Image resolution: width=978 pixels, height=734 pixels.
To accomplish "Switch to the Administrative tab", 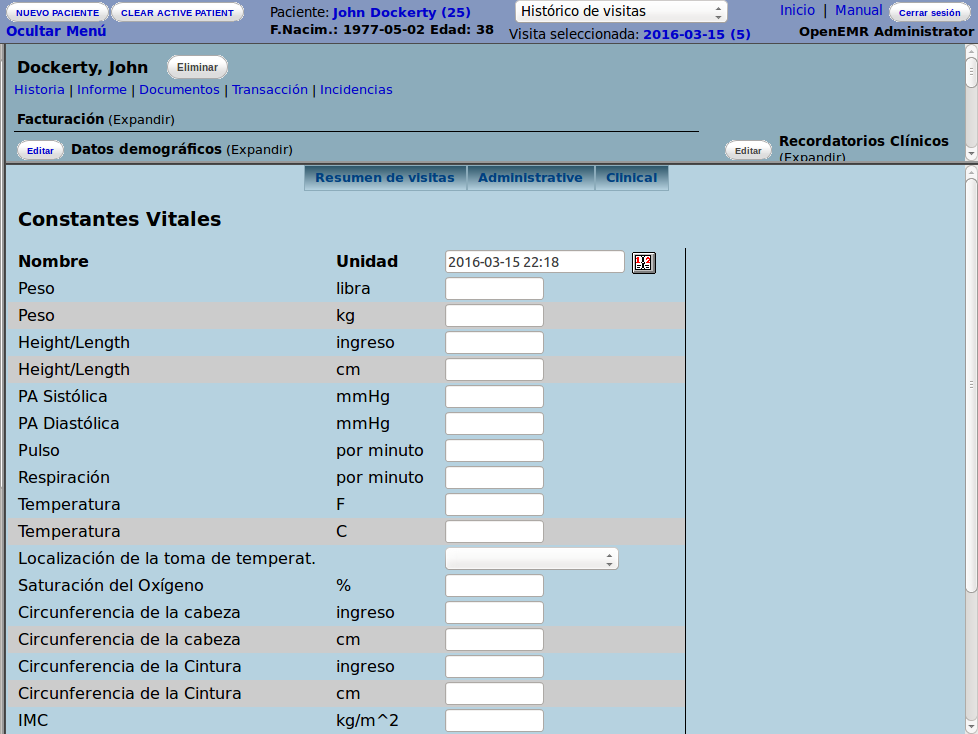I will (x=530, y=178).
